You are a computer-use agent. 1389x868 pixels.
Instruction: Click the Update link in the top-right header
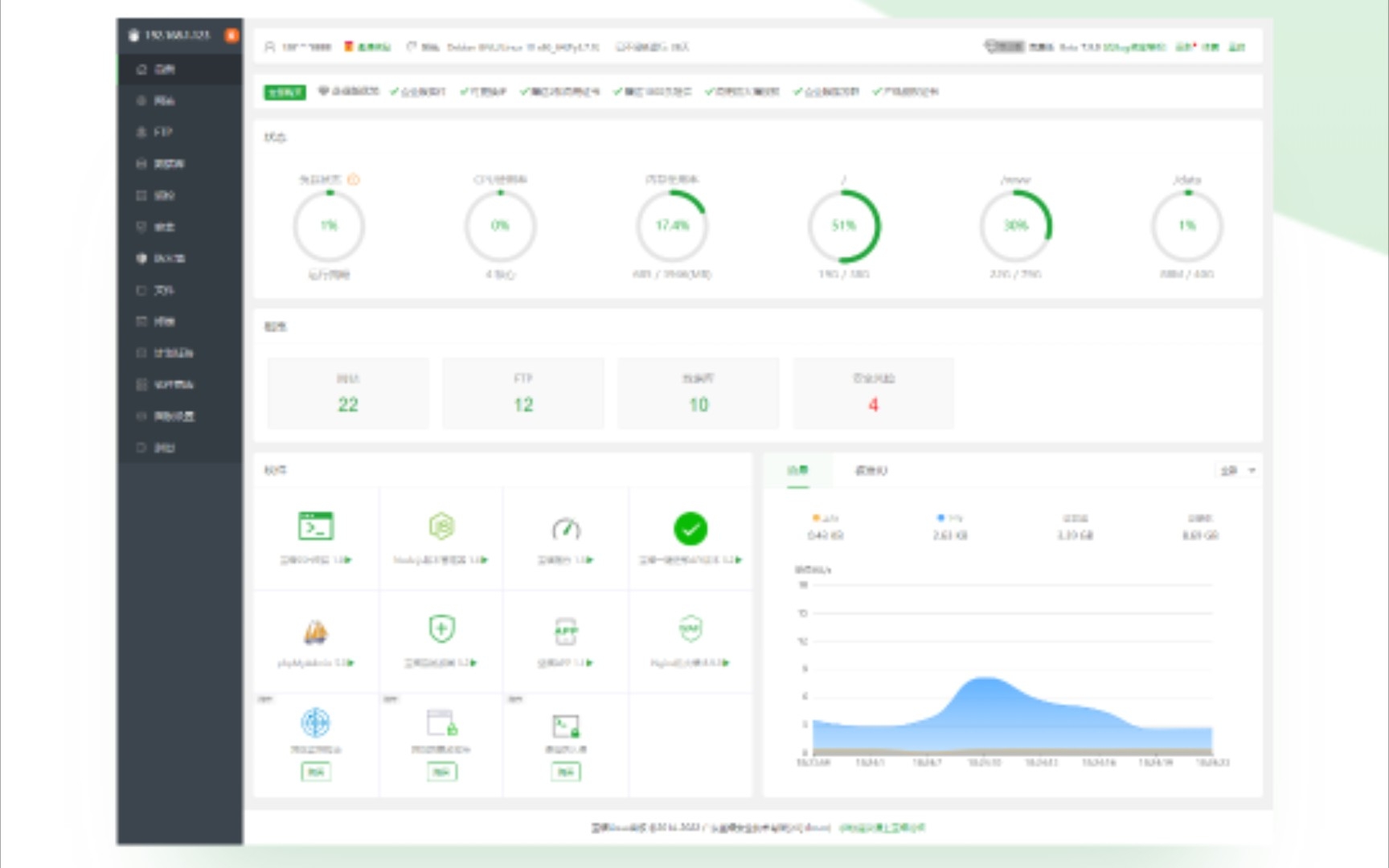click(1185, 47)
